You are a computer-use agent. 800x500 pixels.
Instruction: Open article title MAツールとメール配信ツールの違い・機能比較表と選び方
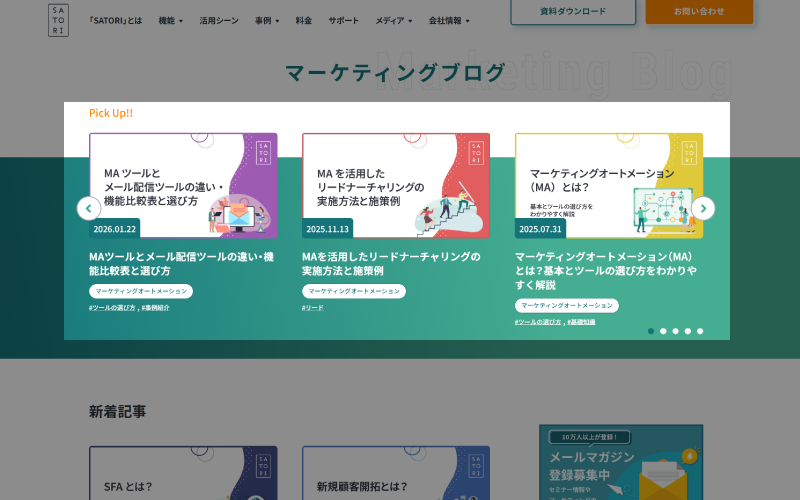click(181, 264)
